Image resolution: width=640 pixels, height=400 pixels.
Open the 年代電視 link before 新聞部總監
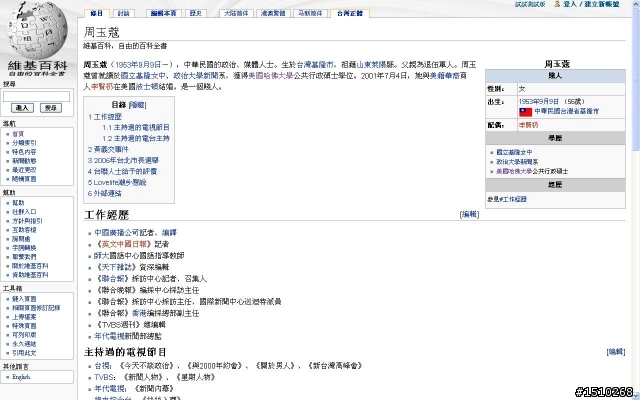coord(109,336)
